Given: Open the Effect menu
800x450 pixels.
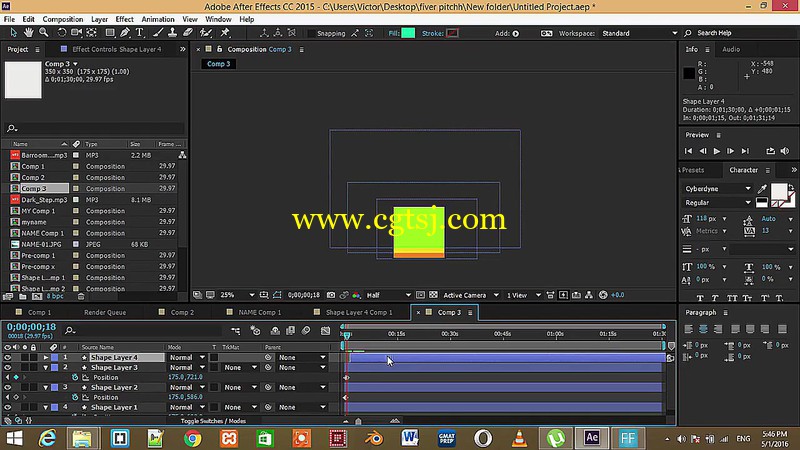Looking at the screenshot, I should point(124,19).
